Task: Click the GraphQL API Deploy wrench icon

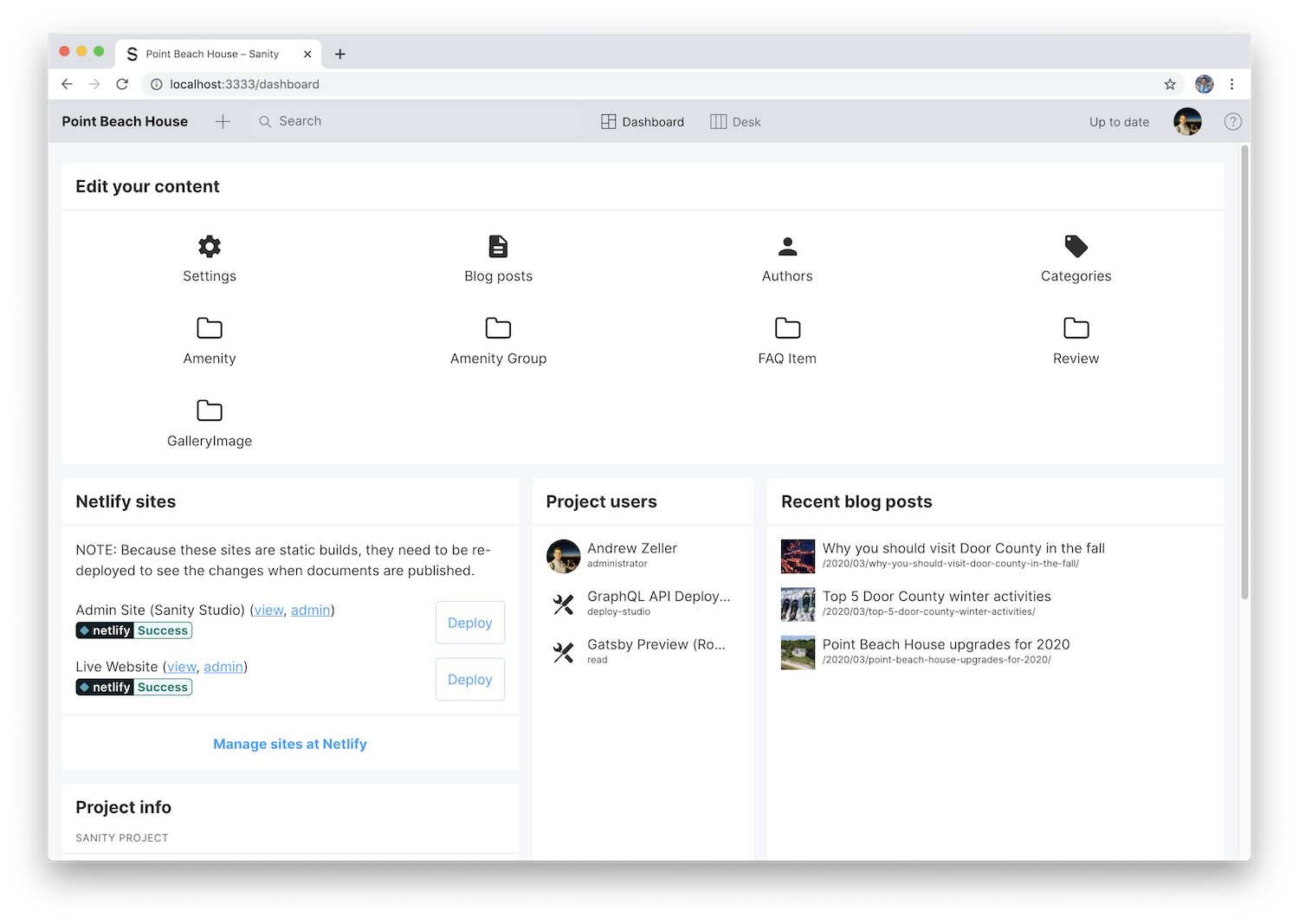Action: (x=564, y=604)
